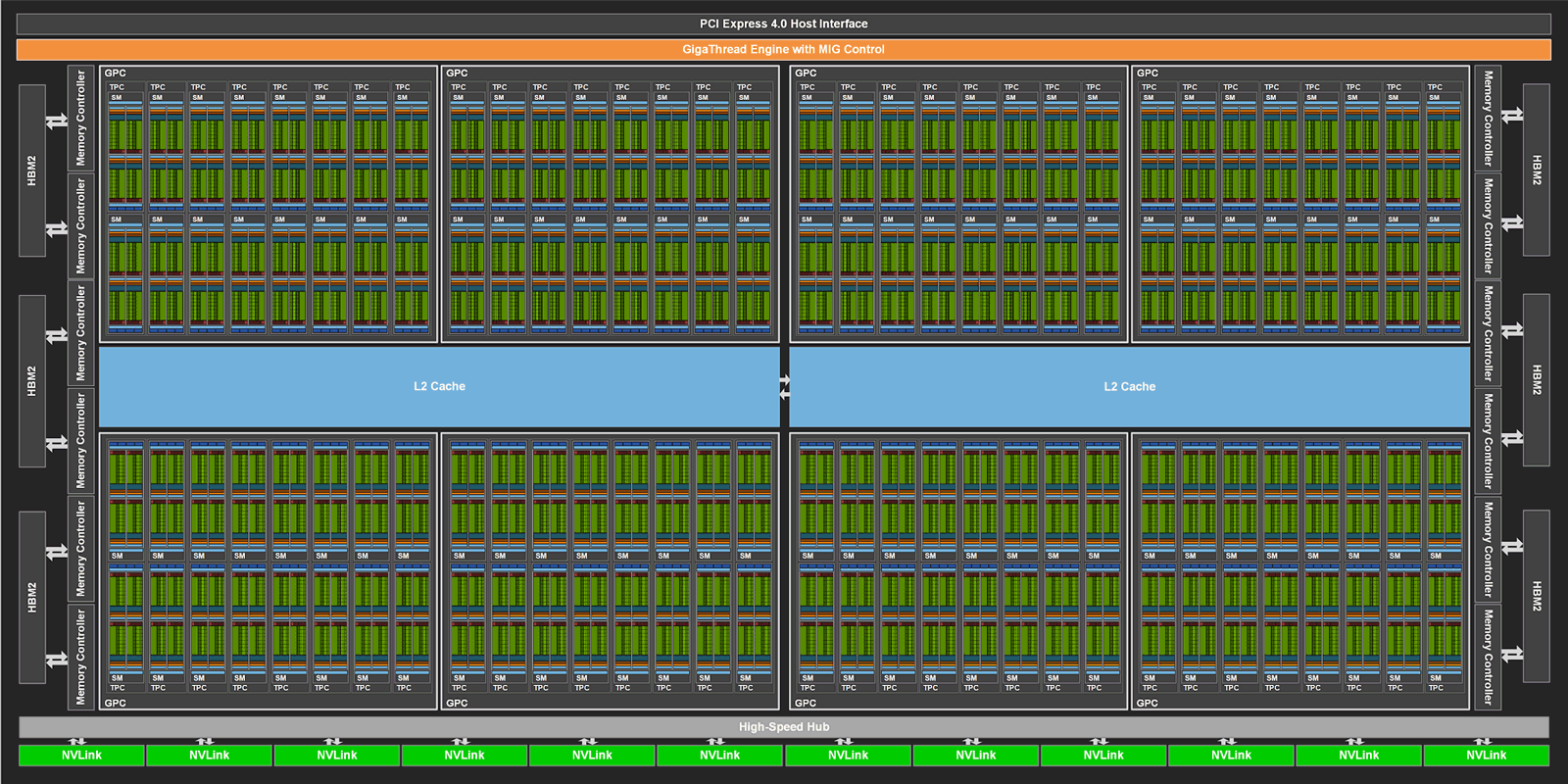1568x784 pixels.
Task: Click the rightmost green NVLink block
Action: pos(1487,756)
